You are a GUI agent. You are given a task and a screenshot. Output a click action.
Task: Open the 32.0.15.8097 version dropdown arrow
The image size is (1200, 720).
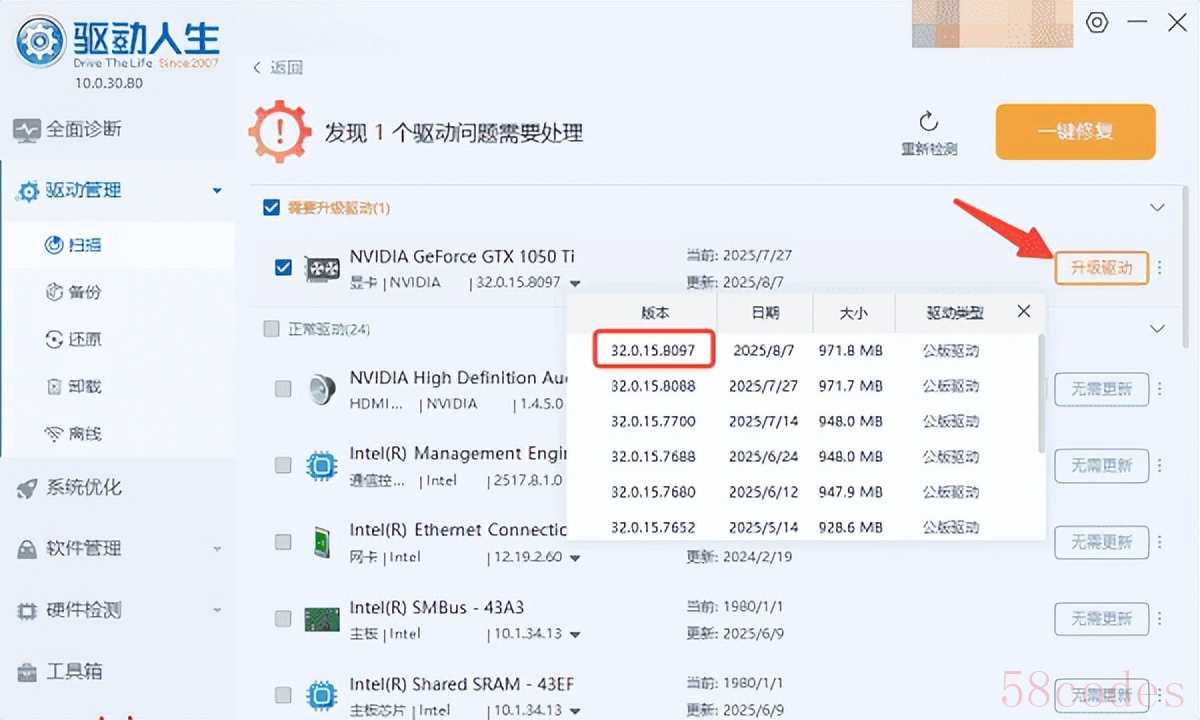point(575,284)
